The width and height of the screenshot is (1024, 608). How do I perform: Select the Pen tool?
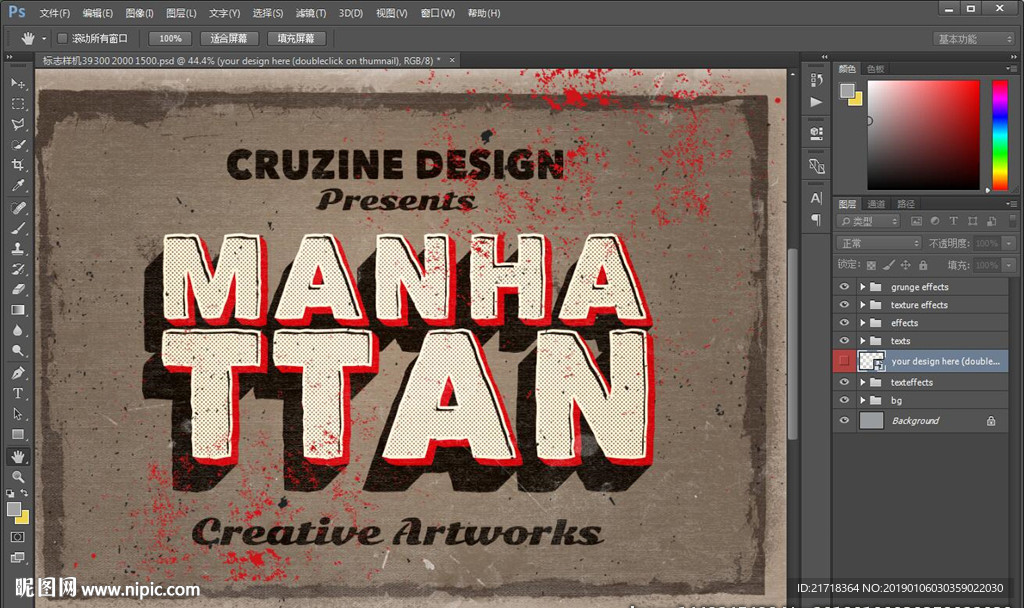coord(18,373)
